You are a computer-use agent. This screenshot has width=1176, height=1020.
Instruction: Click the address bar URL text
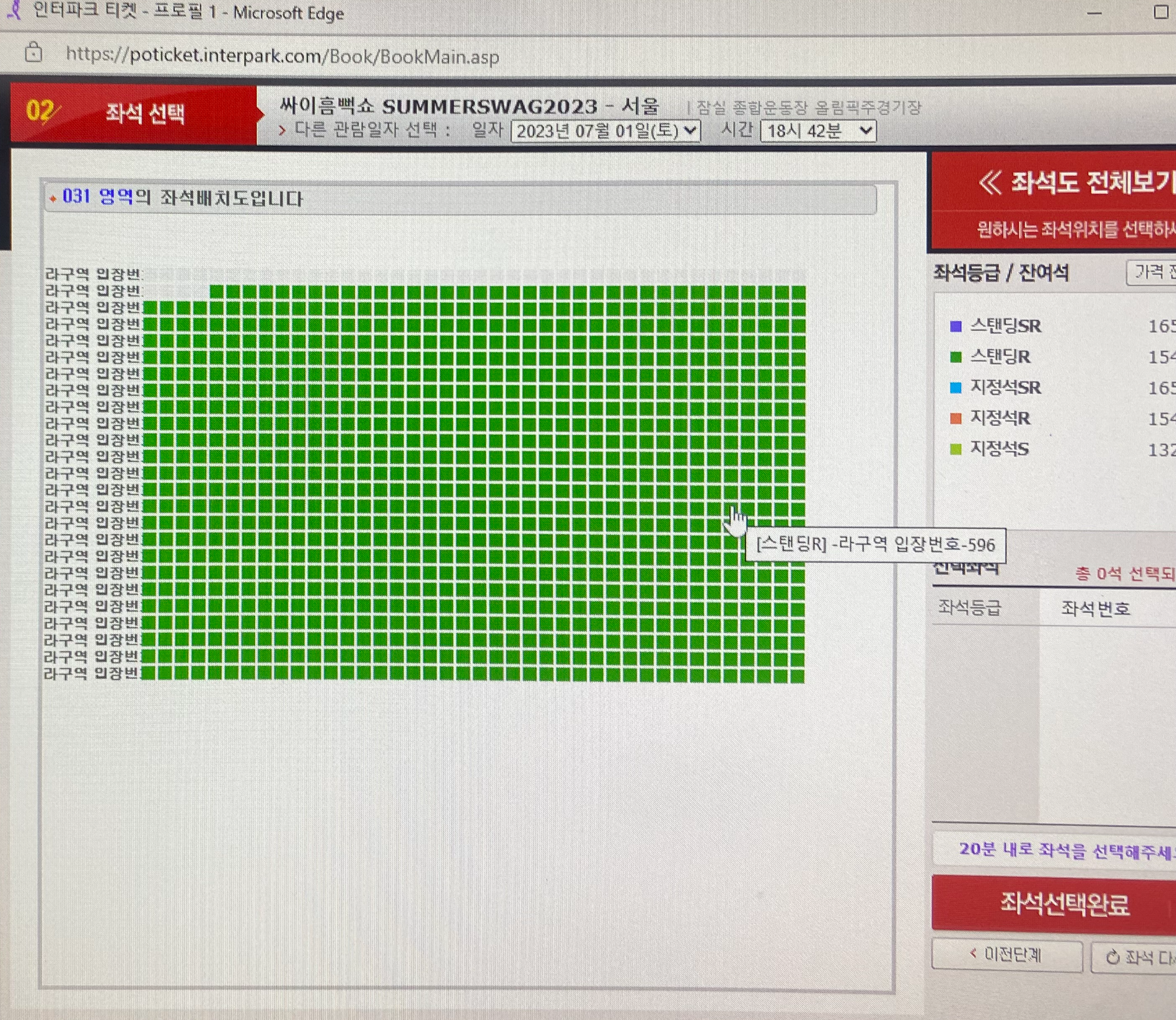pyautogui.click(x=282, y=55)
